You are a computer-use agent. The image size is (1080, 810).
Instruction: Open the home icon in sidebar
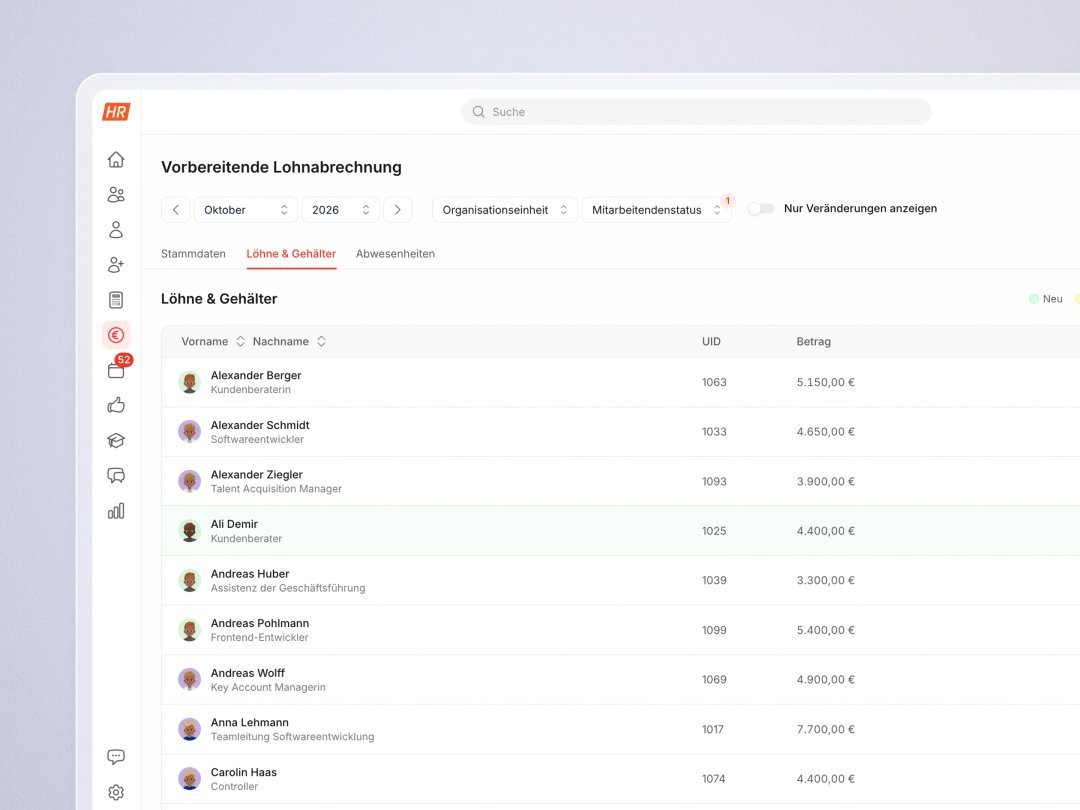(x=116, y=159)
